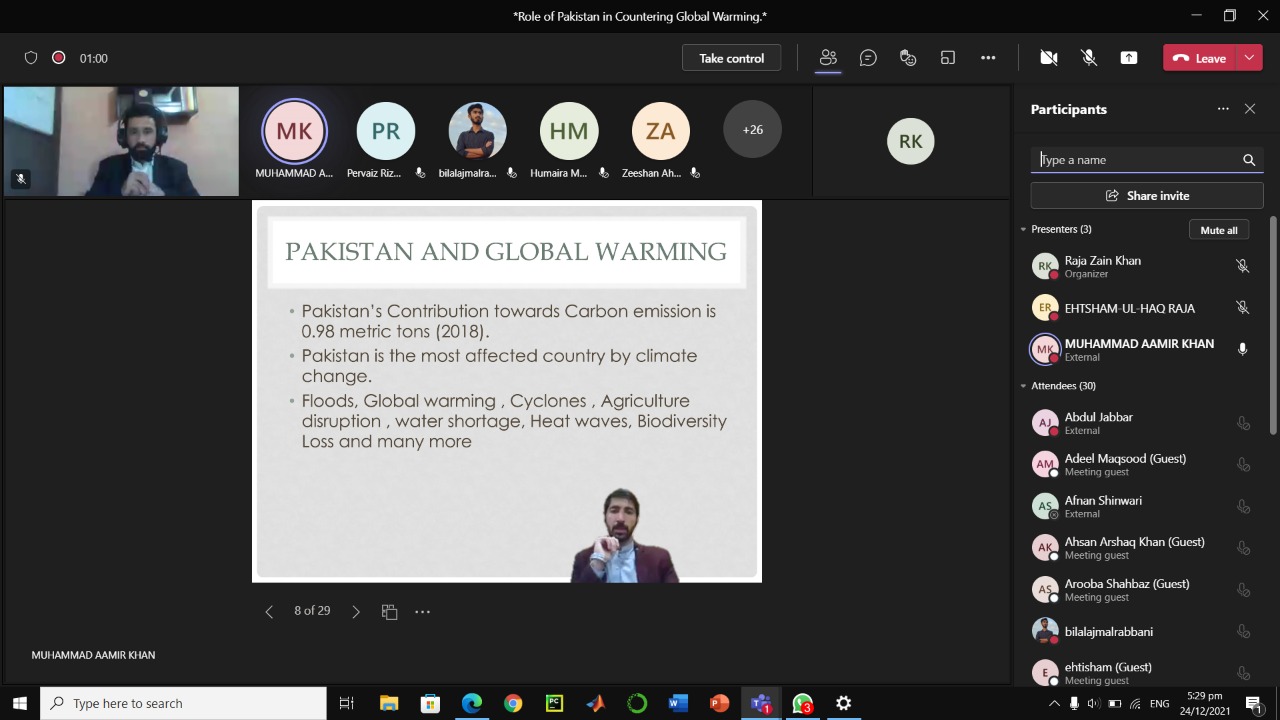
Task: Open more options in Participants panel header
Action: 1222,109
